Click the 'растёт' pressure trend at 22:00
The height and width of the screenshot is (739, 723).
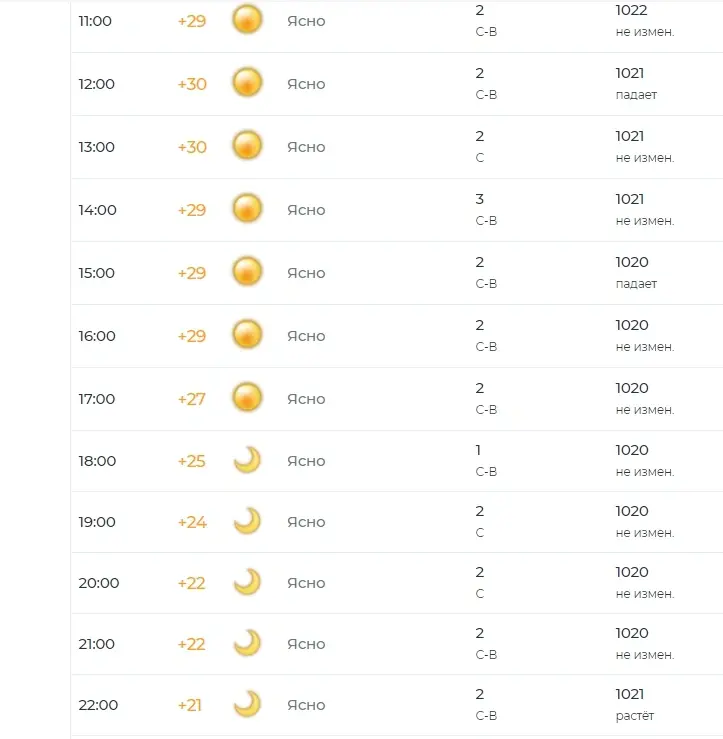coord(635,716)
